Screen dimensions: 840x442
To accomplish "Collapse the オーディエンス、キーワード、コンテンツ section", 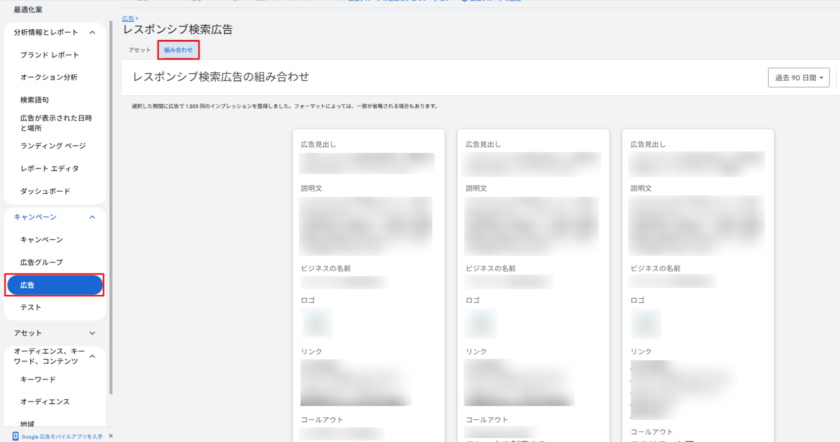I will point(92,355).
